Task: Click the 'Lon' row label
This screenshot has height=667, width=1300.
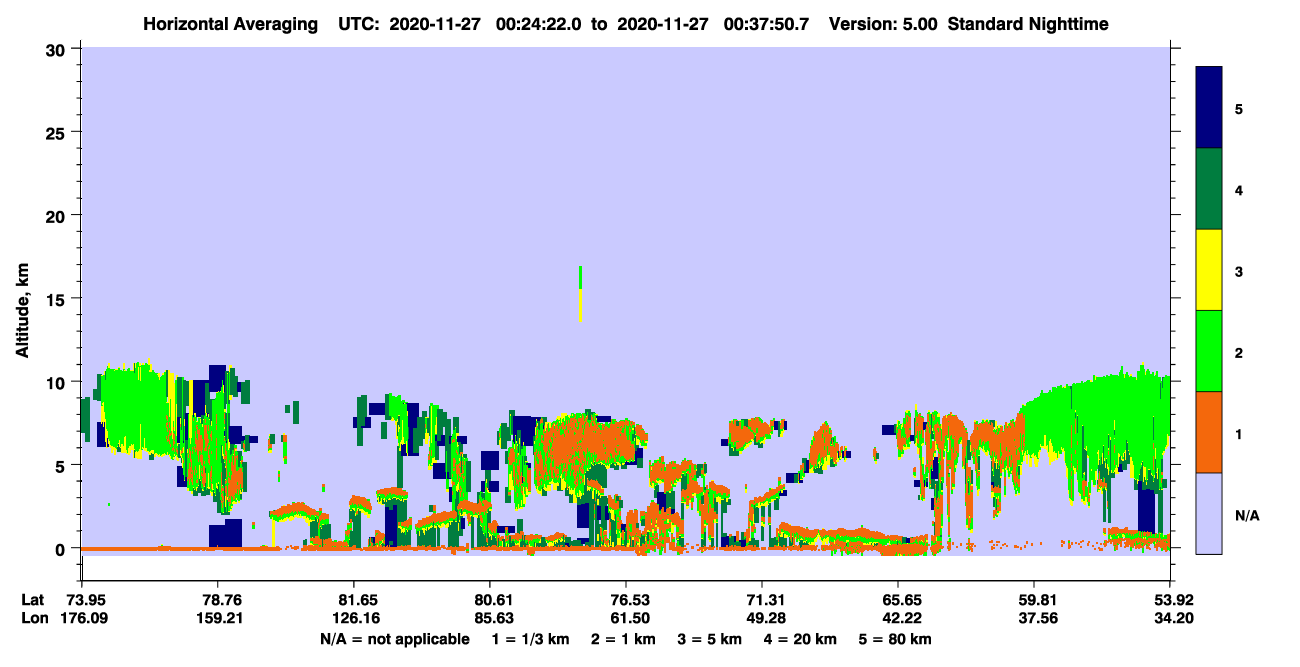Action: 34,618
